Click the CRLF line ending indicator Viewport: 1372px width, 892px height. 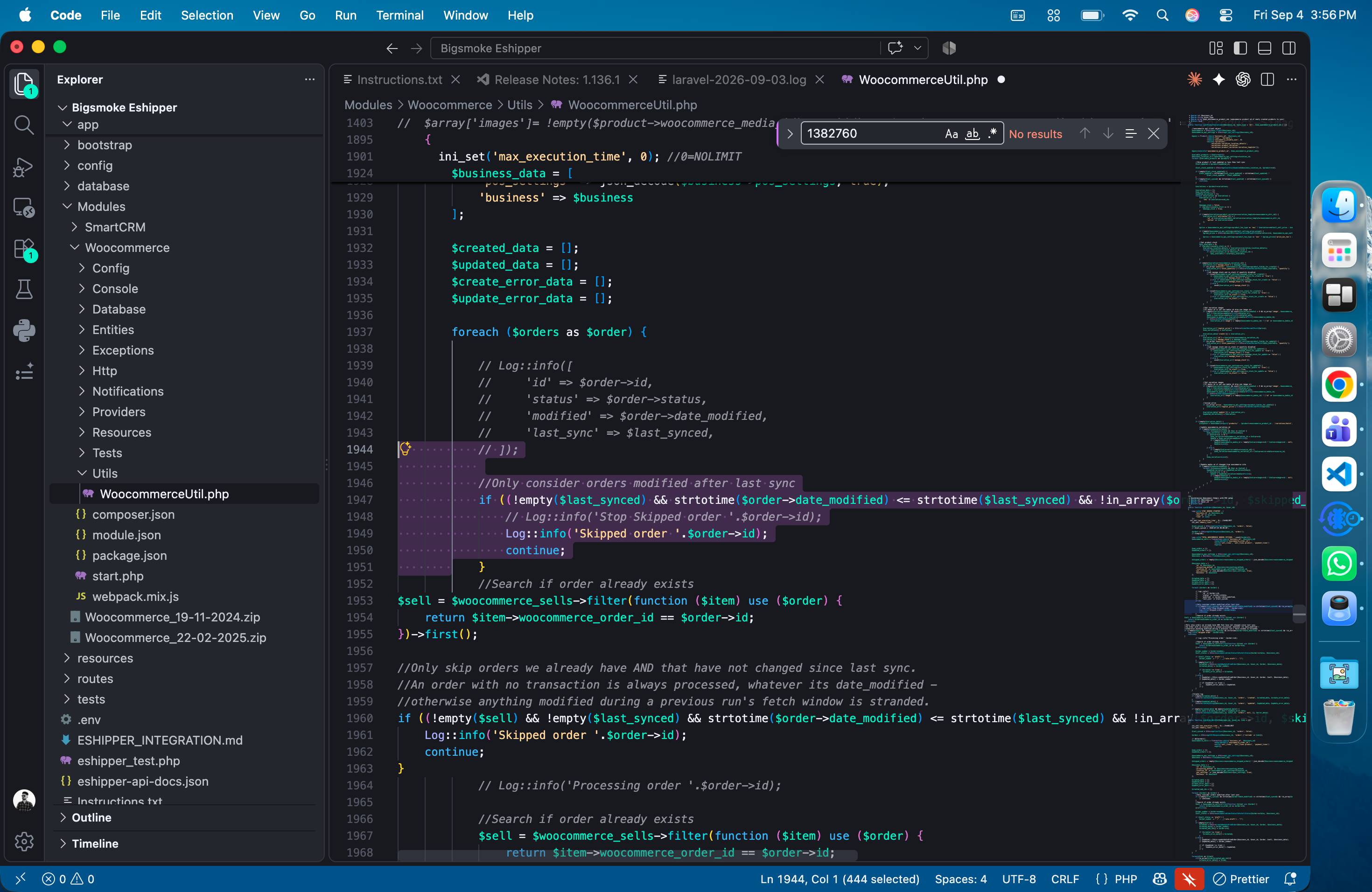tap(1065, 879)
